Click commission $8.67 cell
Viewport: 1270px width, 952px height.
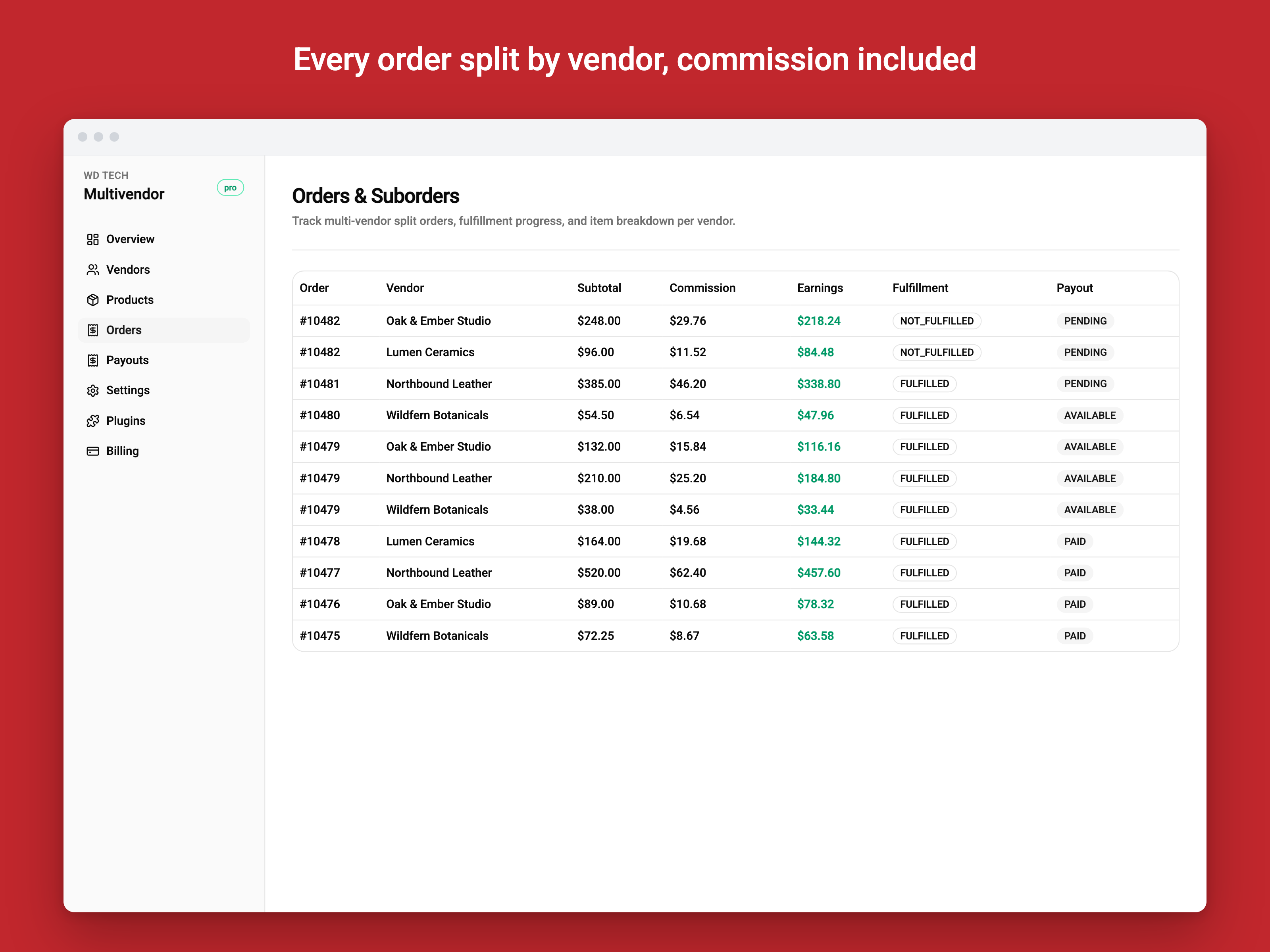pos(684,636)
